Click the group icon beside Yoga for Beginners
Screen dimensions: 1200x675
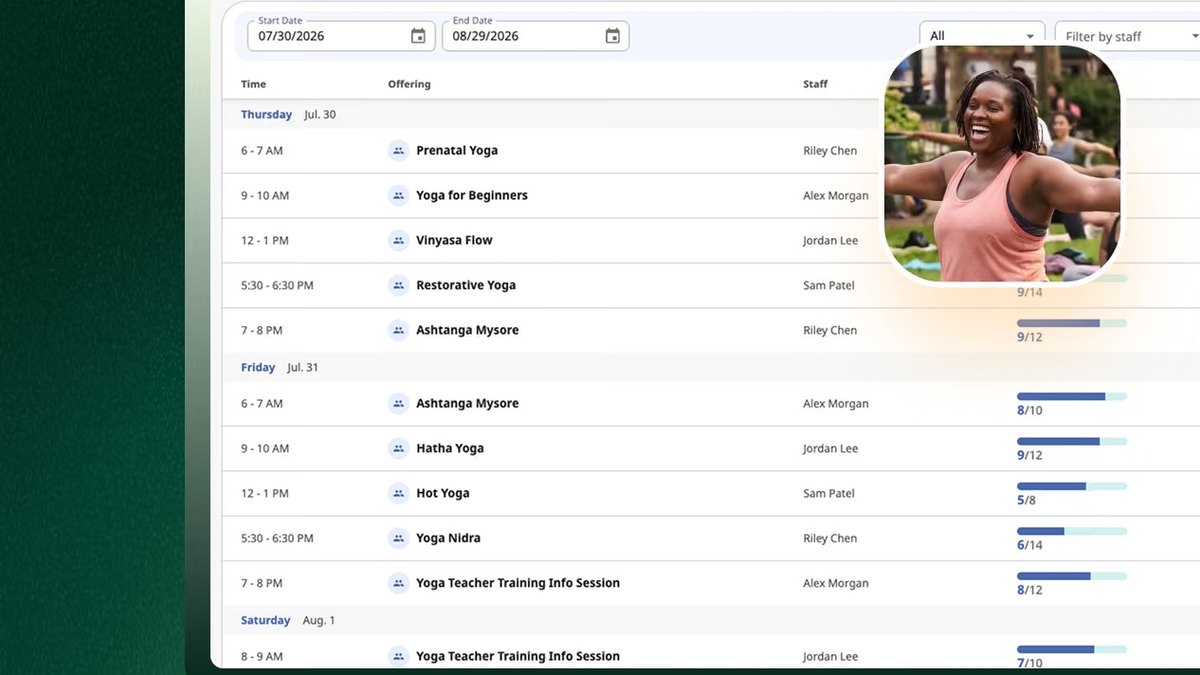tap(398, 196)
